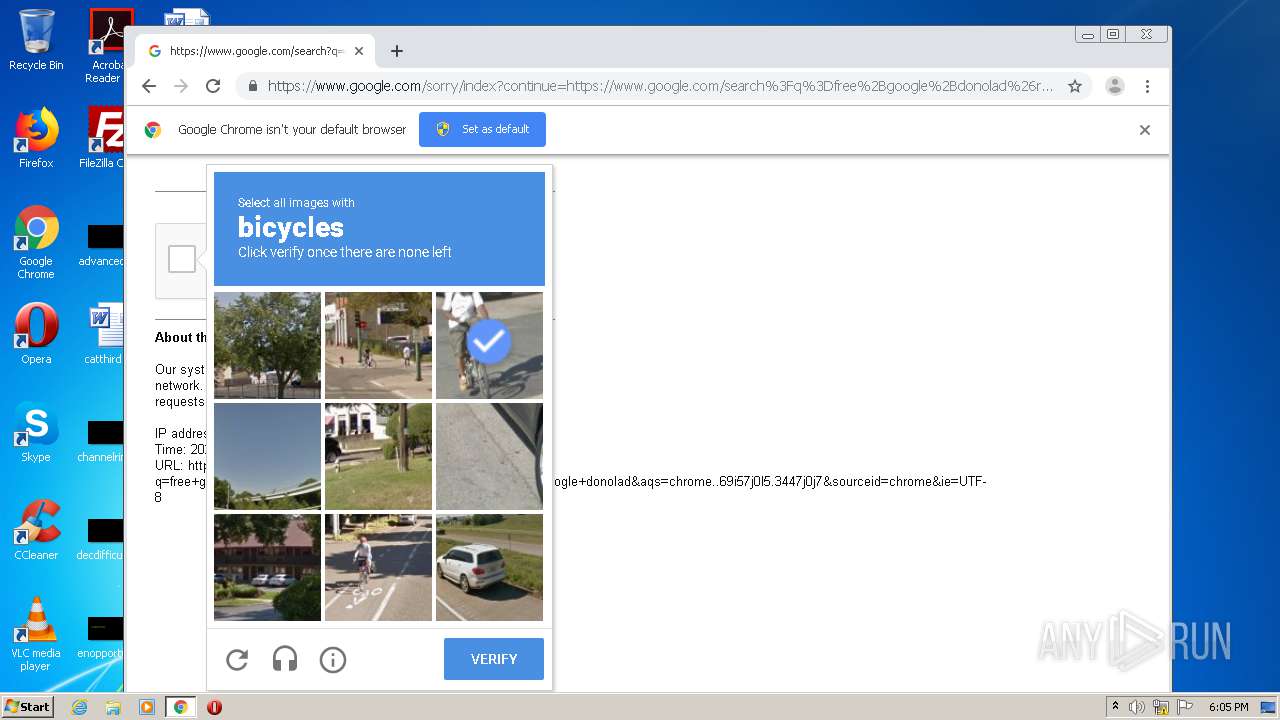This screenshot has width=1280, height=720.
Task: Select the cyclist on bike lane tile
Action: 378,567
